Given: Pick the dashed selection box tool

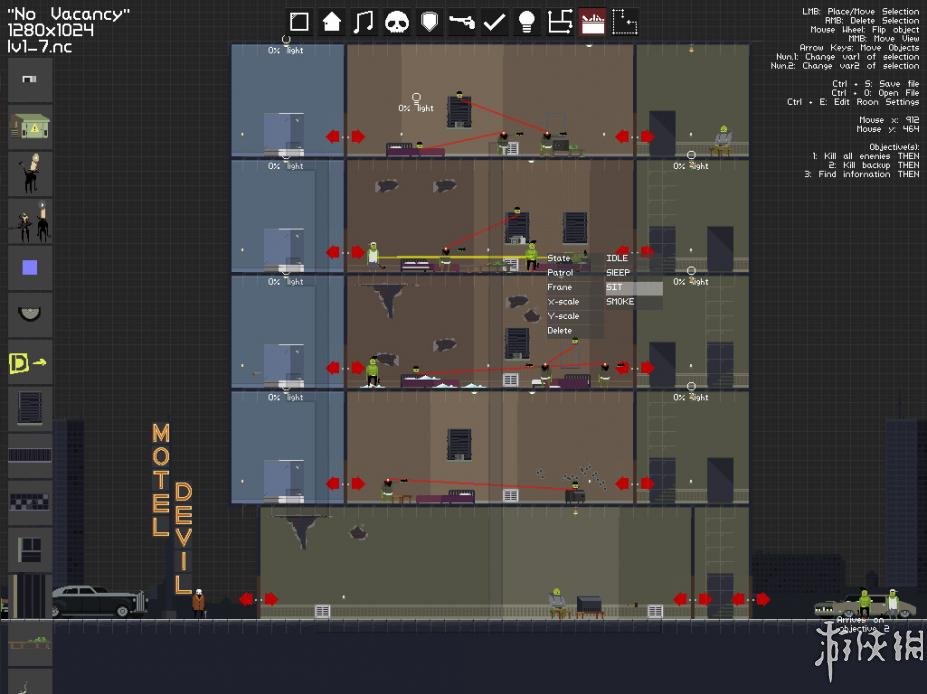Looking at the screenshot, I should tap(624, 22).
